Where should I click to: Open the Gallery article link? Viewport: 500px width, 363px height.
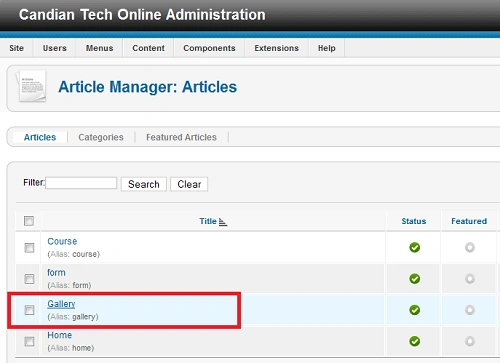[61, 304]
